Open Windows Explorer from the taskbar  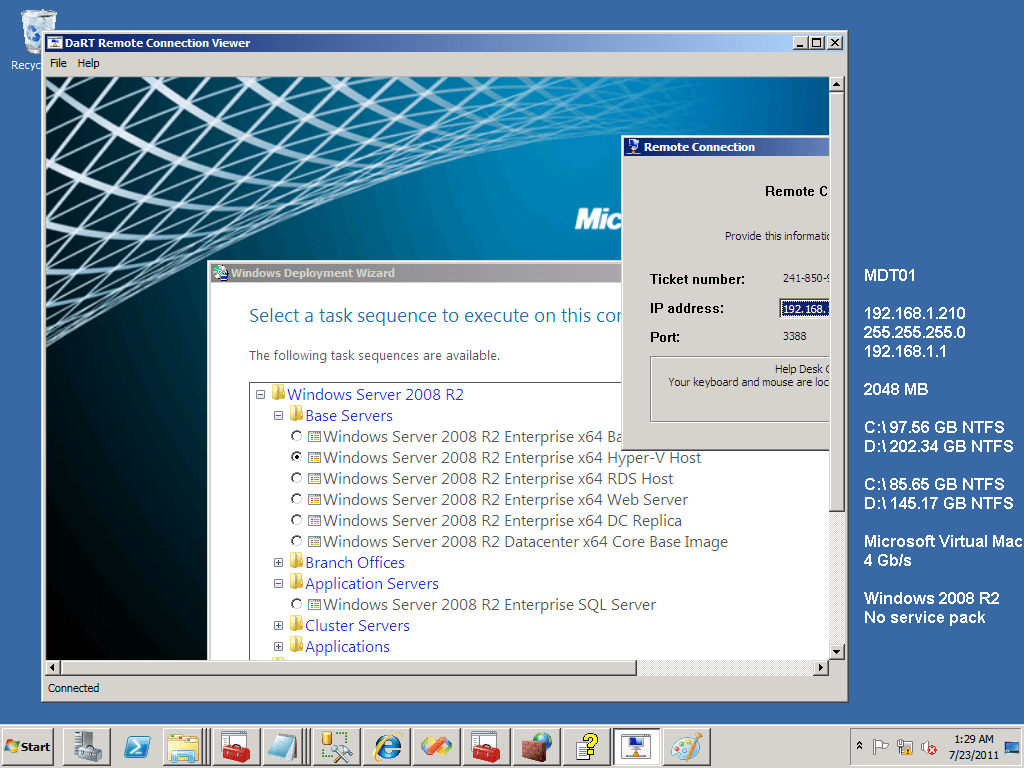click(186, 747)
